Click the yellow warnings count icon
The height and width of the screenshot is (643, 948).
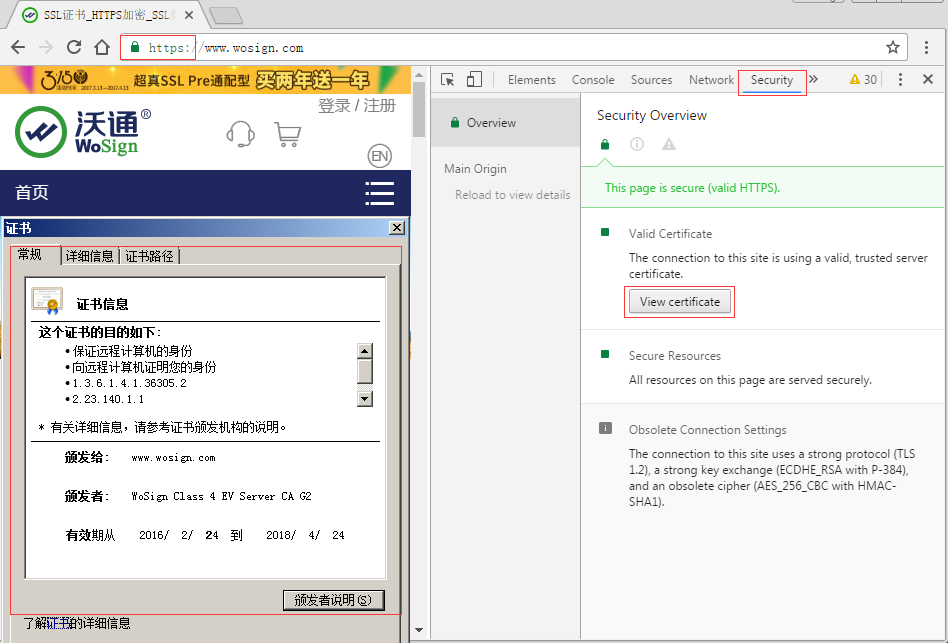coord(862,80)
